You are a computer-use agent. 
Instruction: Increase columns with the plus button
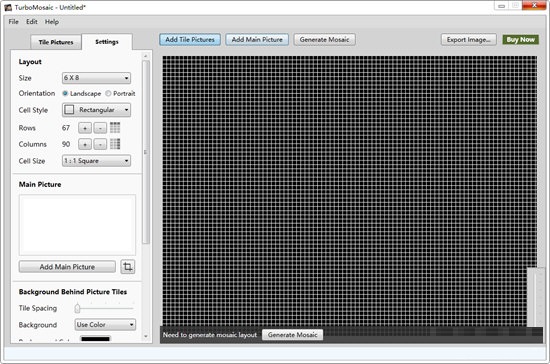[x=85, y=144]
